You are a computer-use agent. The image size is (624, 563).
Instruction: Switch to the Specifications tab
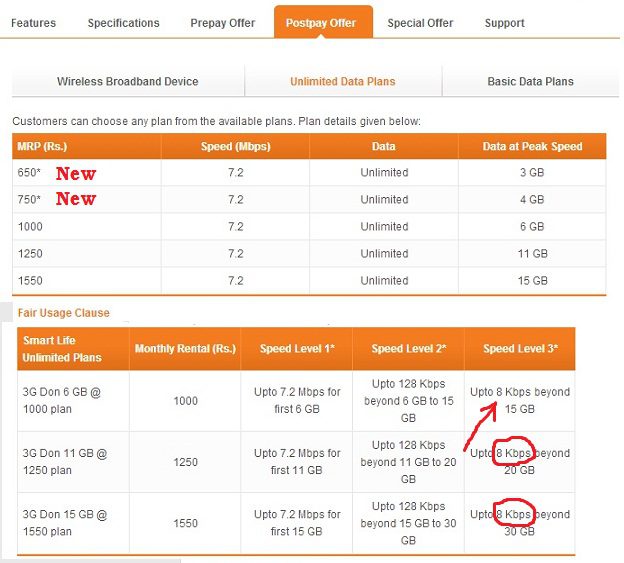(x=123, y=23)
